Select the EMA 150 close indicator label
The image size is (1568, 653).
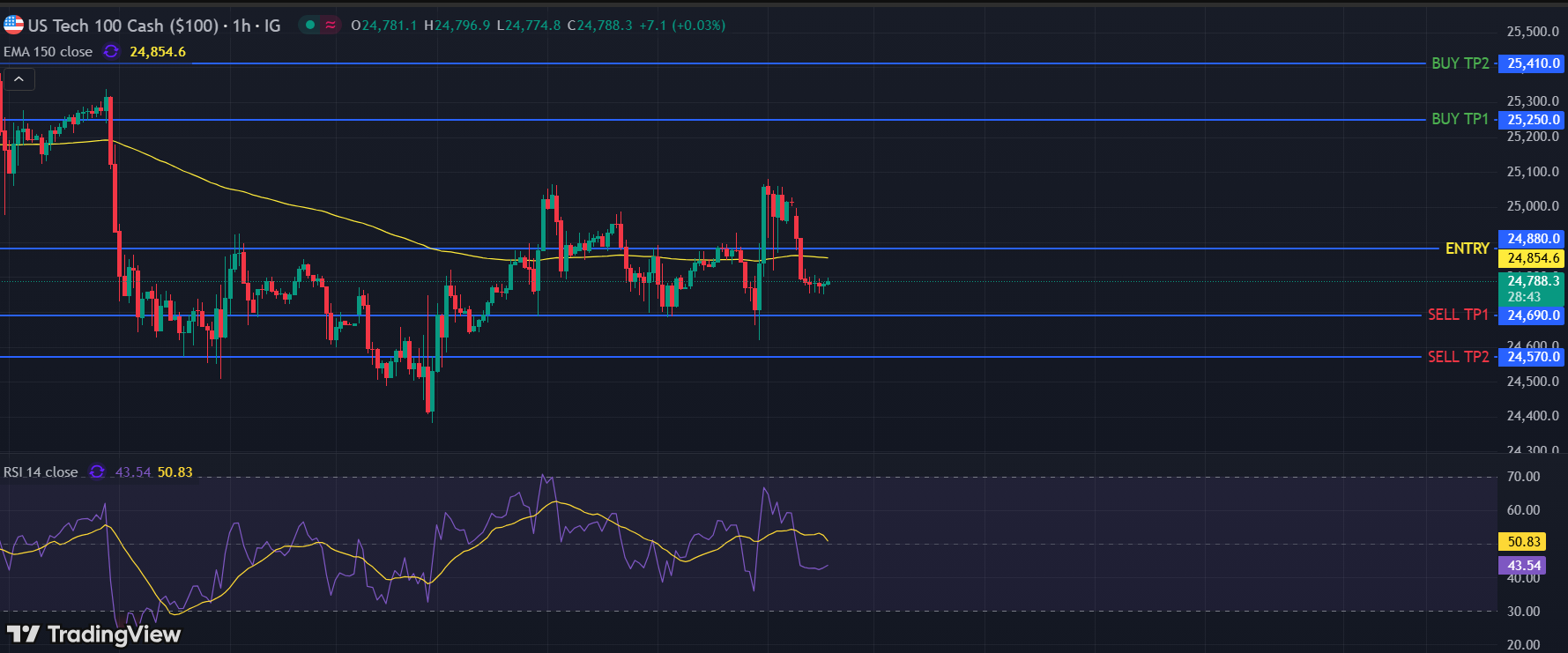coord(48,52)
